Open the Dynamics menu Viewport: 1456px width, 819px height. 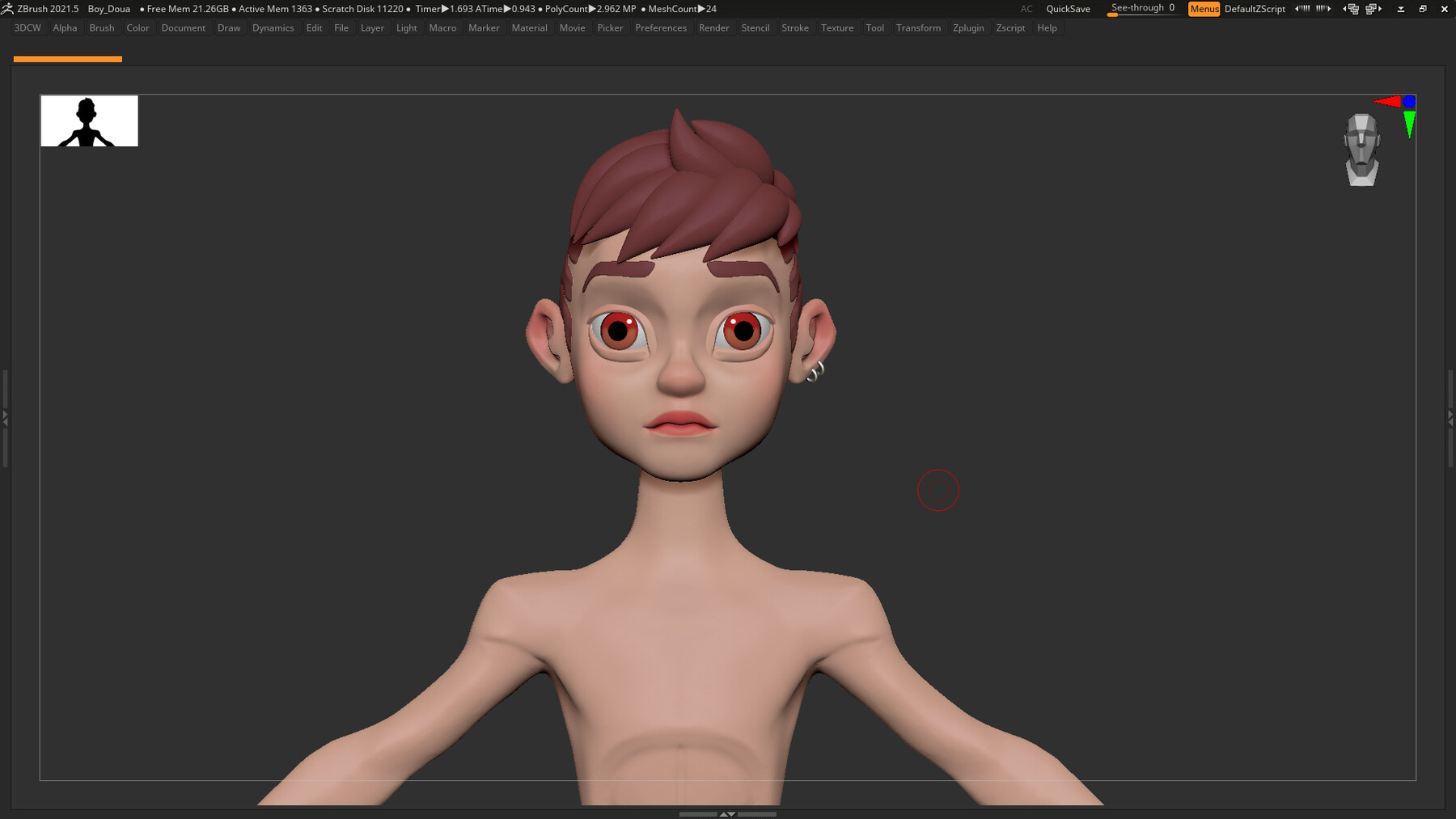click(273, 28)
